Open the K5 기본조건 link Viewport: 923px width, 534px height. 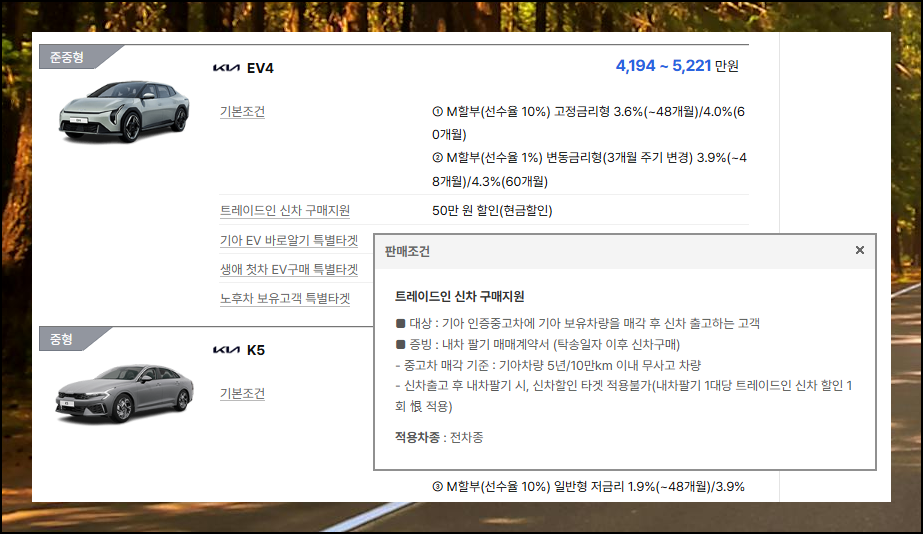click(x=243, y=393)
